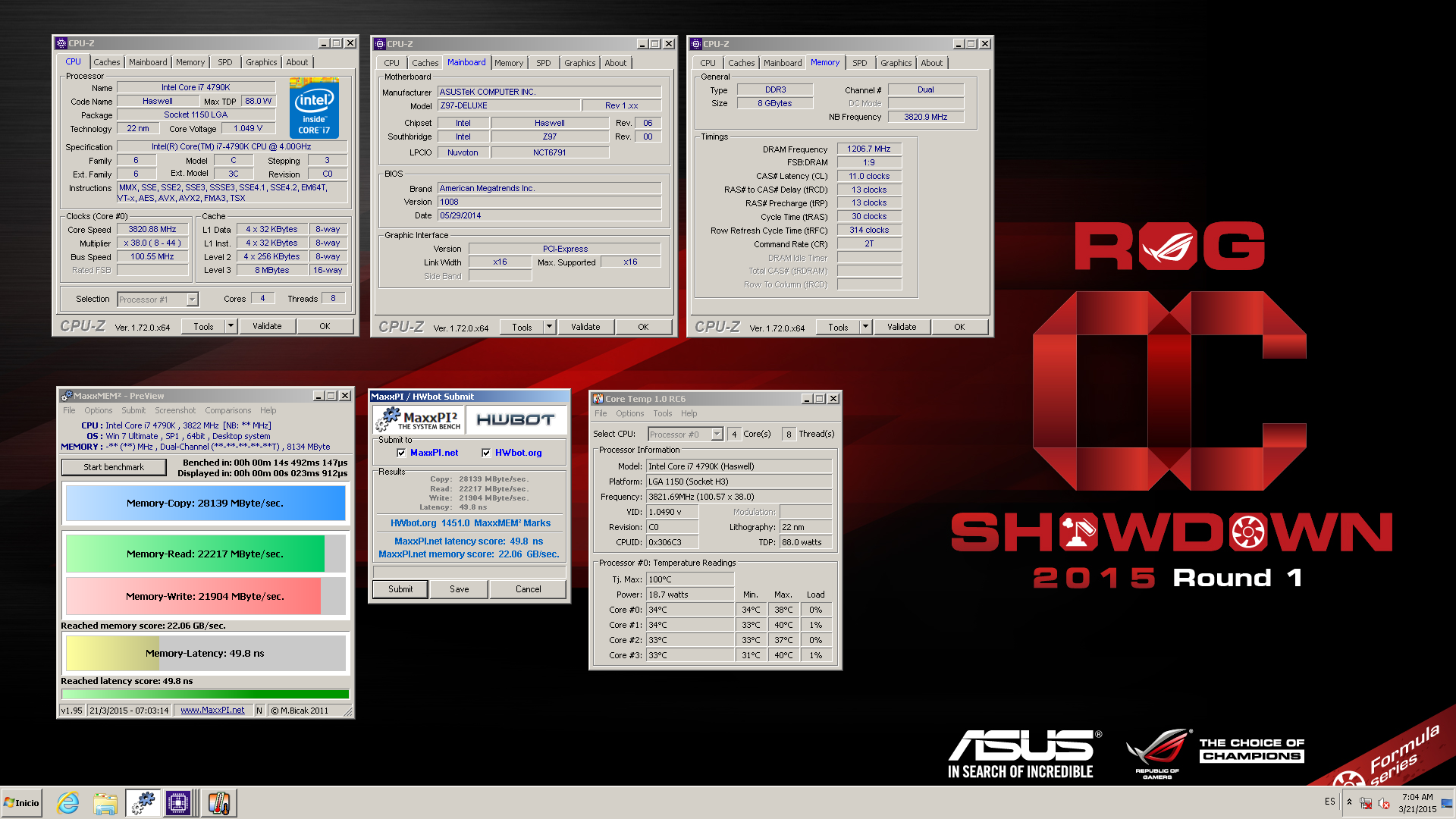Click the MaxxMEM² title bar gear icon
The width and height of the screenshot is (1456, 819).
tap(67, 396)
